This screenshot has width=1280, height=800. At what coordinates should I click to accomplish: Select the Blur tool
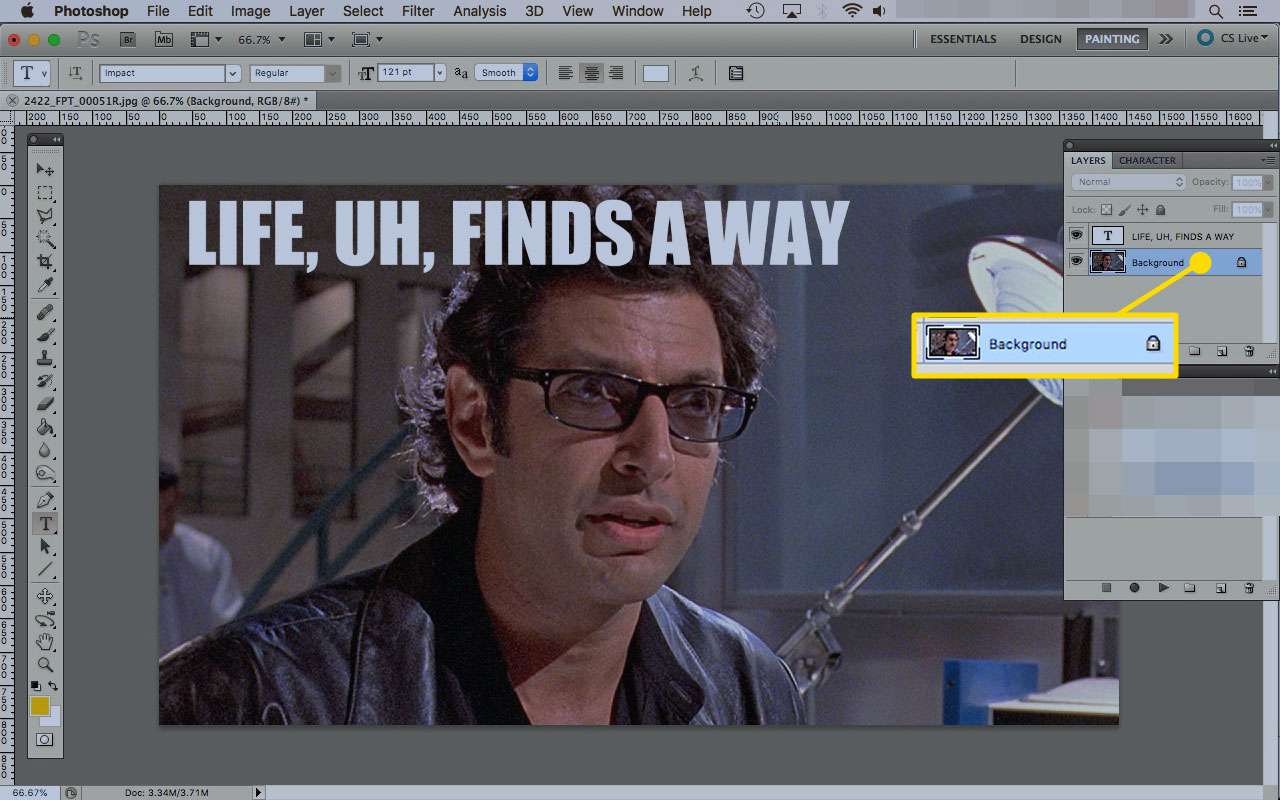click(x=45, y=451)
